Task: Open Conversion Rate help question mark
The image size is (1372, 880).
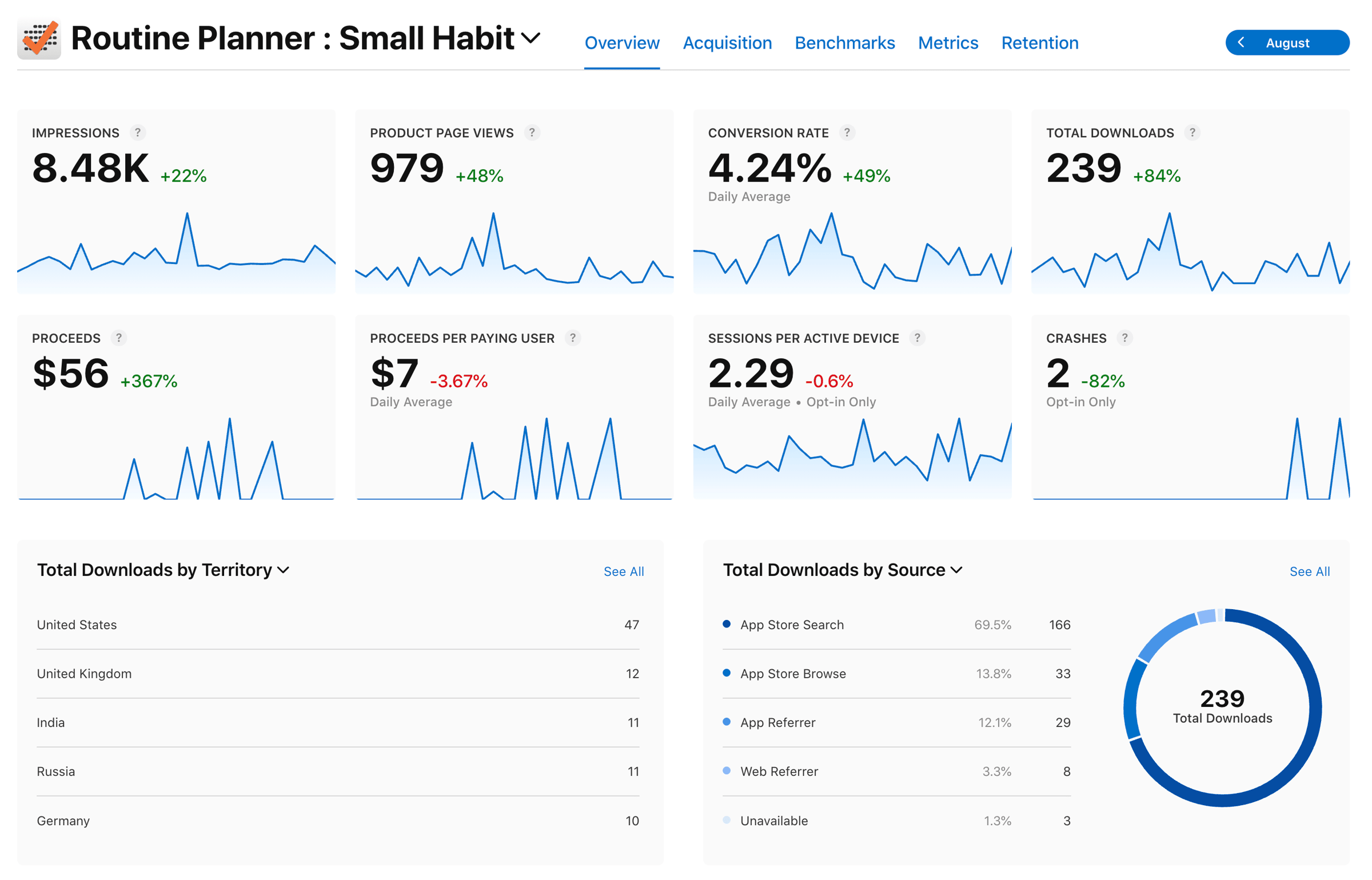Action: pos(847,133)
